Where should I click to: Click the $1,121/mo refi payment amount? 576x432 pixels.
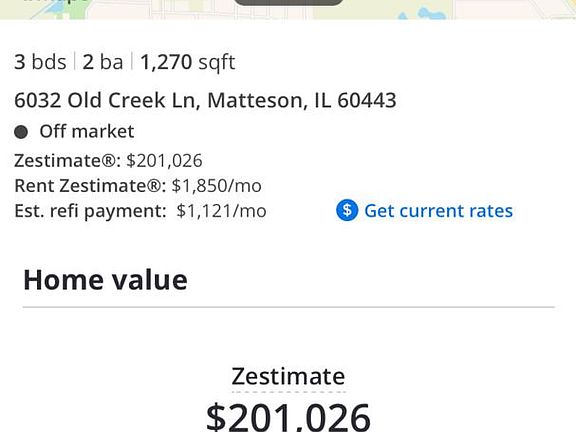click(x=222, y=211)
